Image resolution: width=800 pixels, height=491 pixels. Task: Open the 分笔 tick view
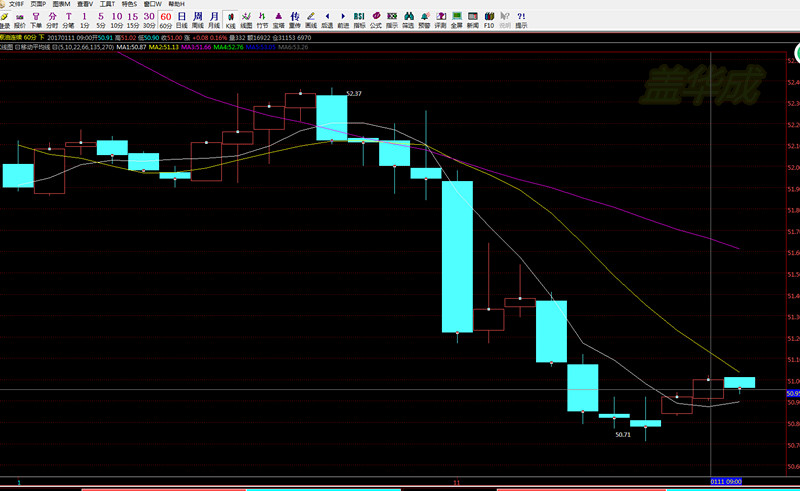[68, 20]
